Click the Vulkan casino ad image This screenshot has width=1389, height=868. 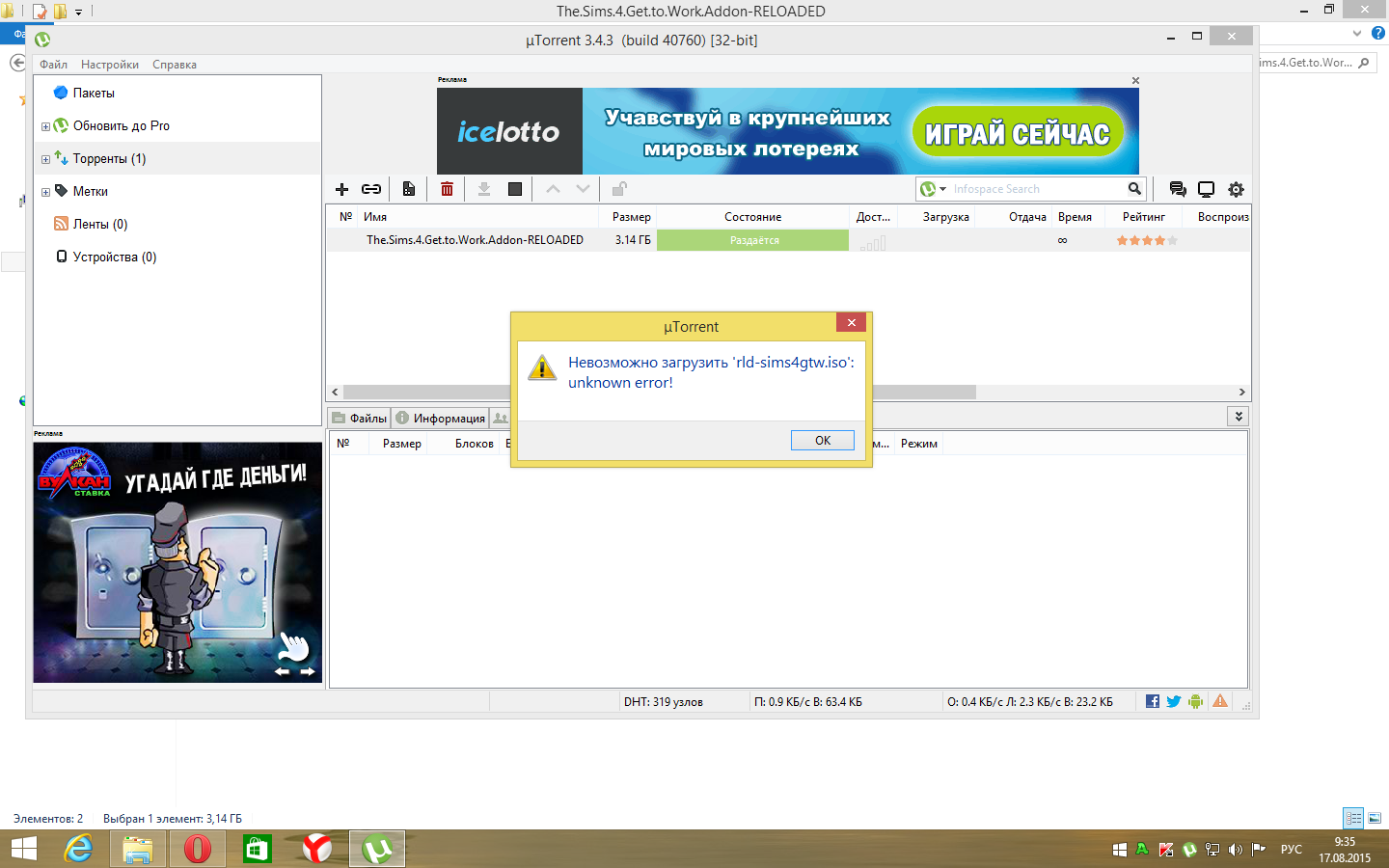pyautogui.click(x=177, y=562)
